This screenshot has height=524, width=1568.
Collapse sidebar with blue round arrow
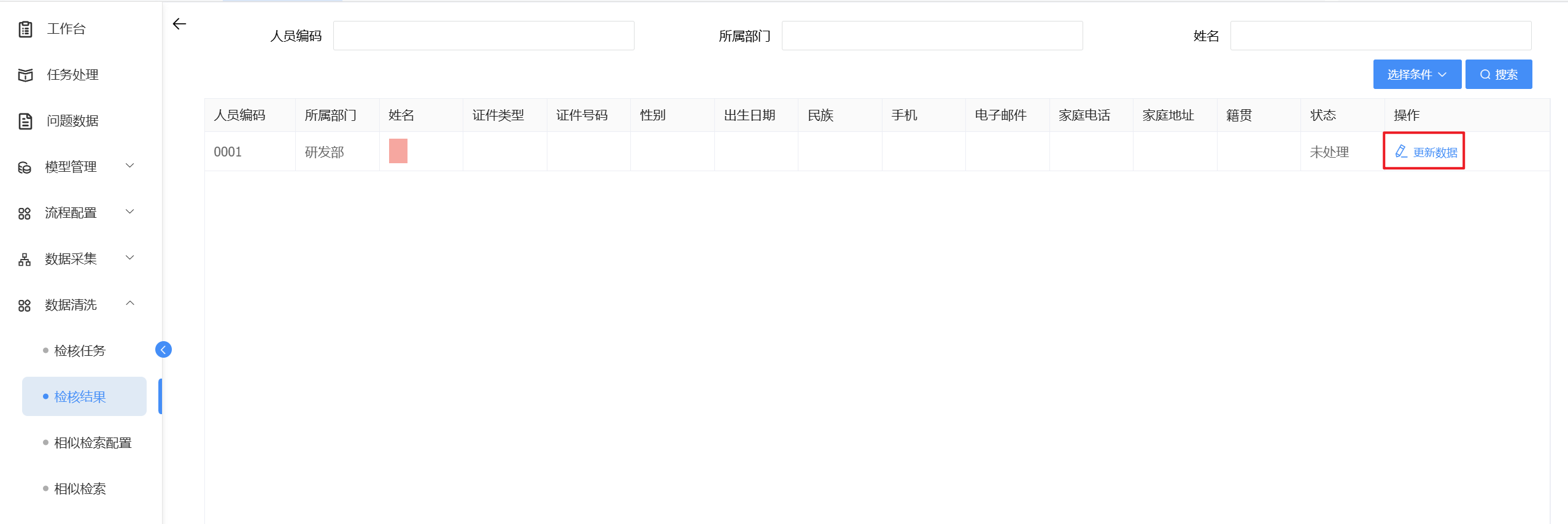point(163,350)
